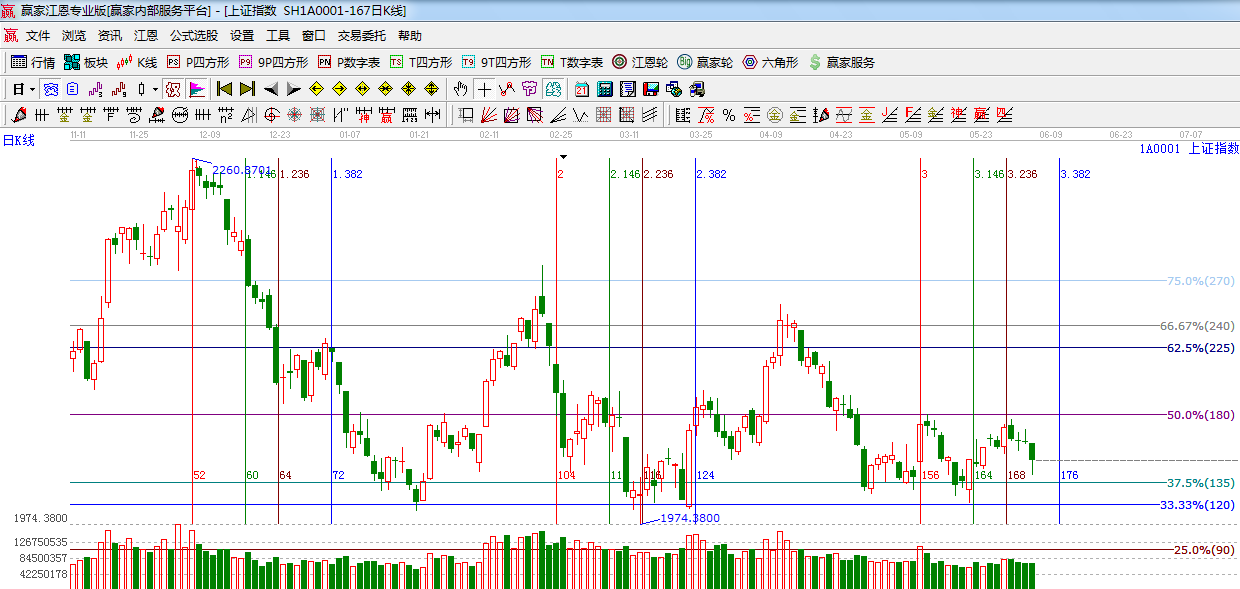The width and height of the screenshot is (1240, 589).
Task: Click the save floppy disk icon
Action: point(651,89)
